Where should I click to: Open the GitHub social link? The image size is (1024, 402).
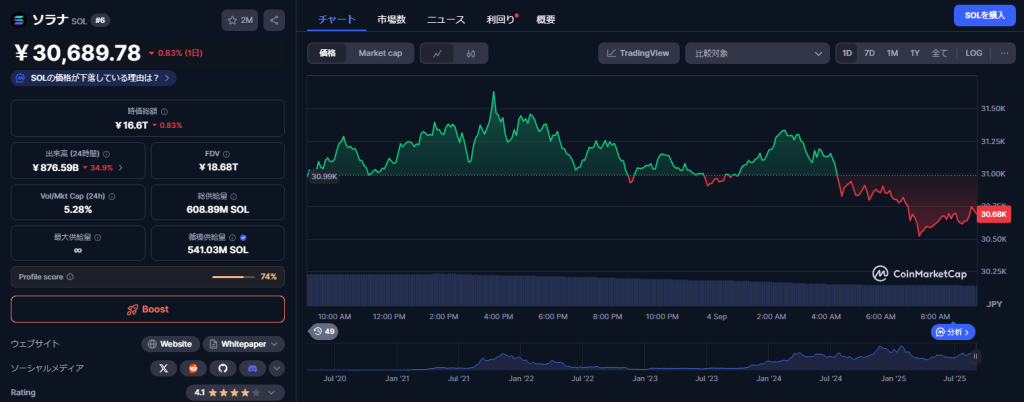click(222, 368)
